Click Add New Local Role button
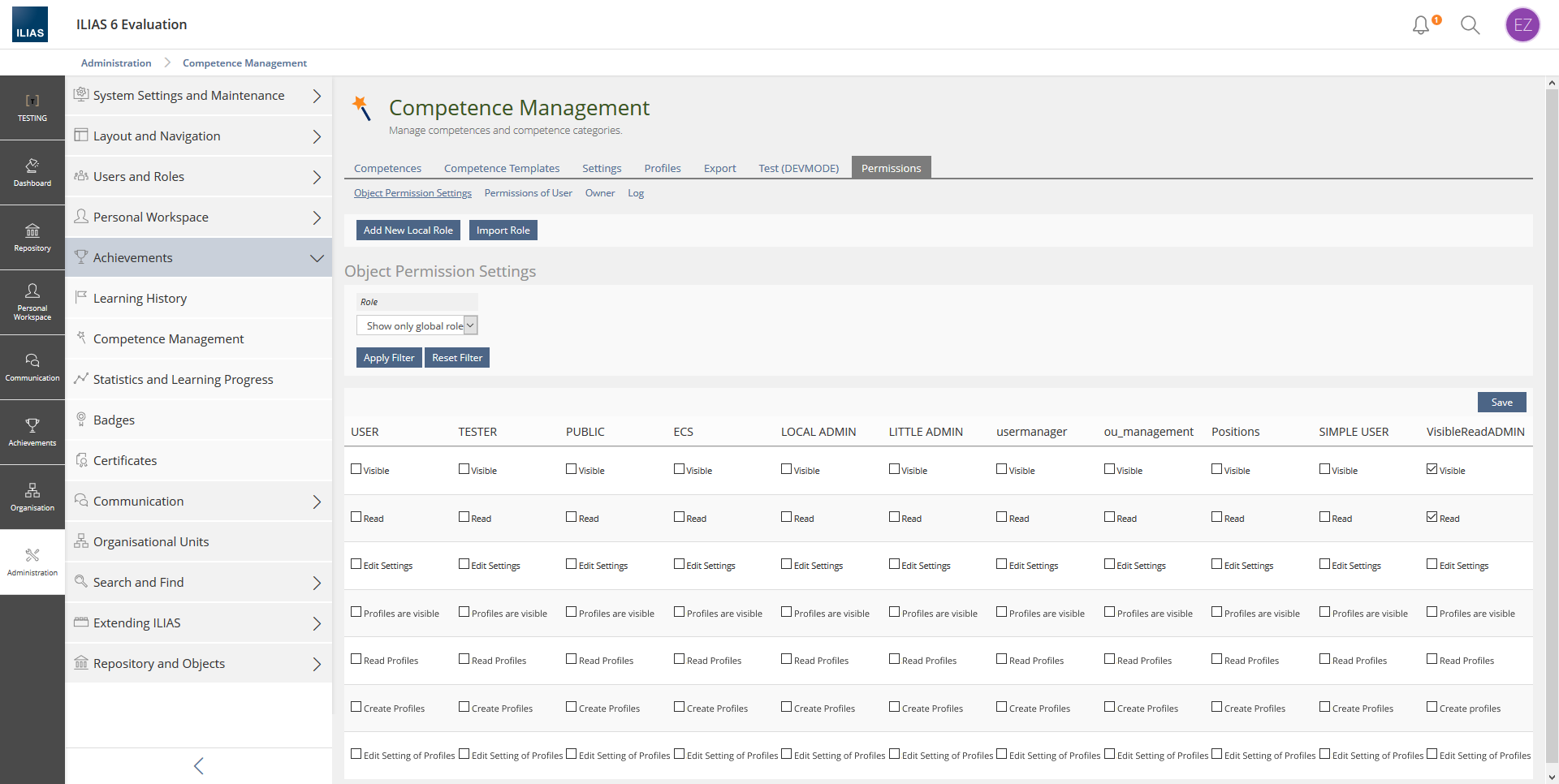1559x784 pixels. [408, 230]
